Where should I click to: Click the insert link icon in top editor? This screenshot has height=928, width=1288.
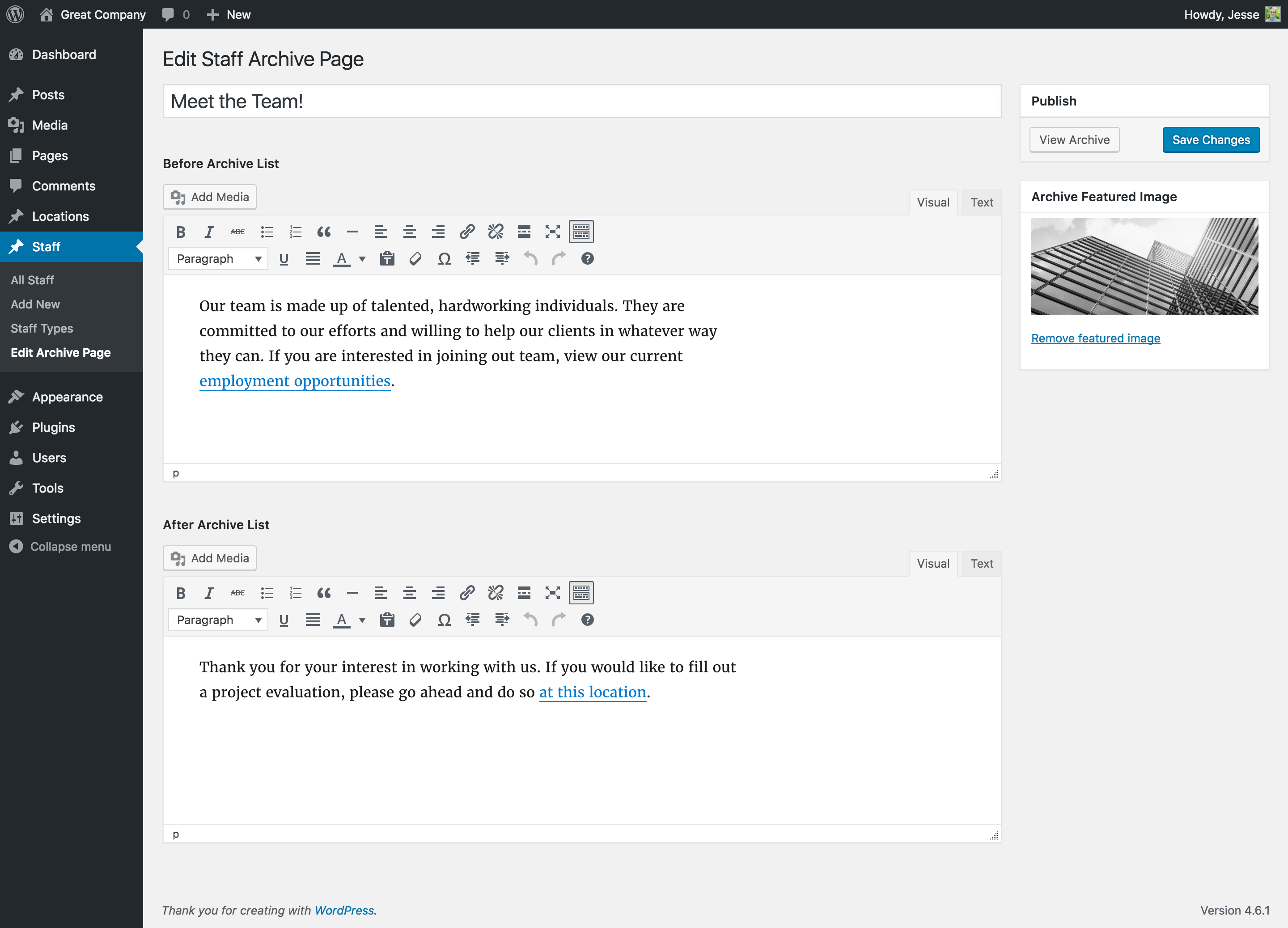click(x=467, y=232)
